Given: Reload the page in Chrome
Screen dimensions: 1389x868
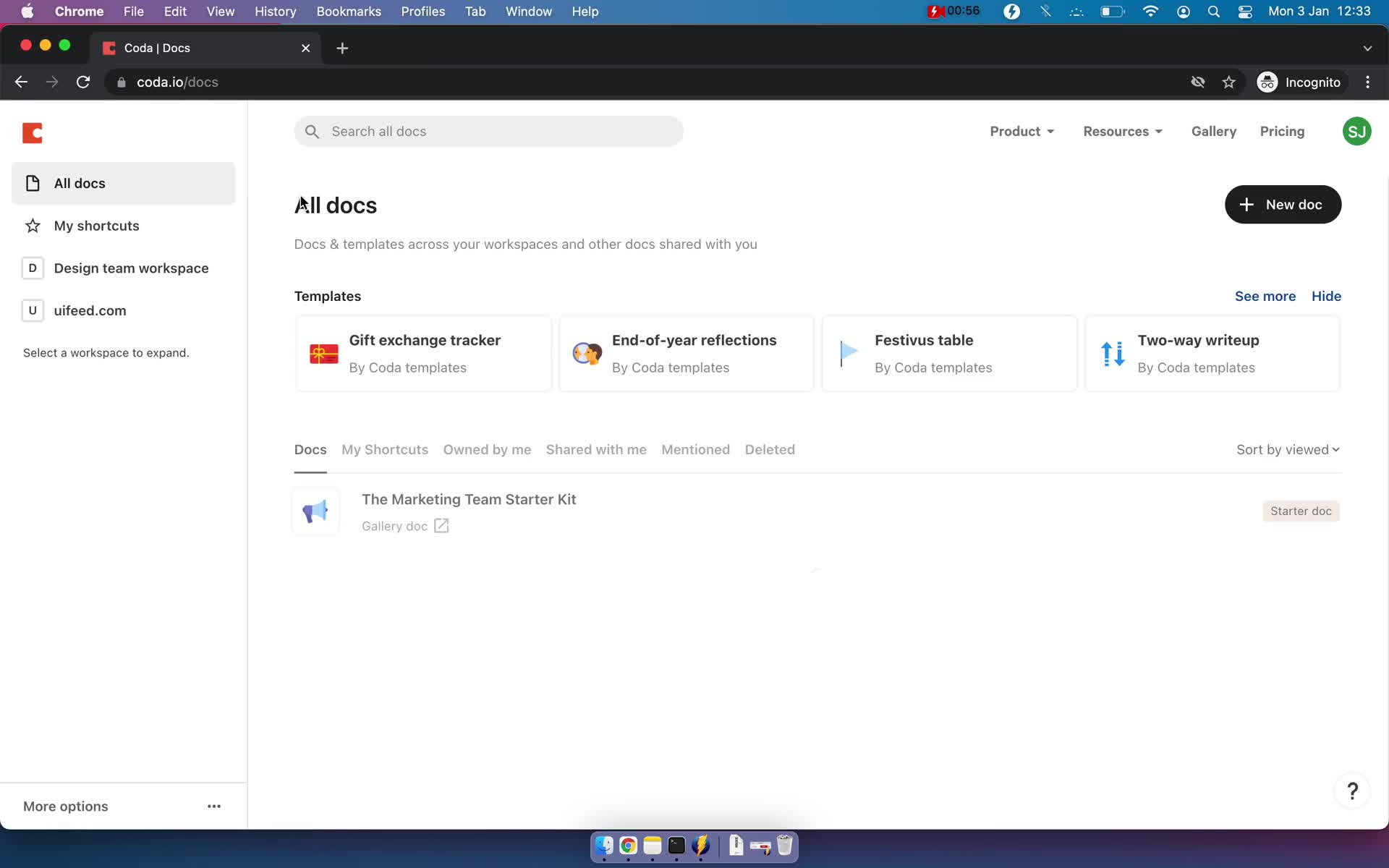Looking at the screenshot, I should (x=83, y=82).
